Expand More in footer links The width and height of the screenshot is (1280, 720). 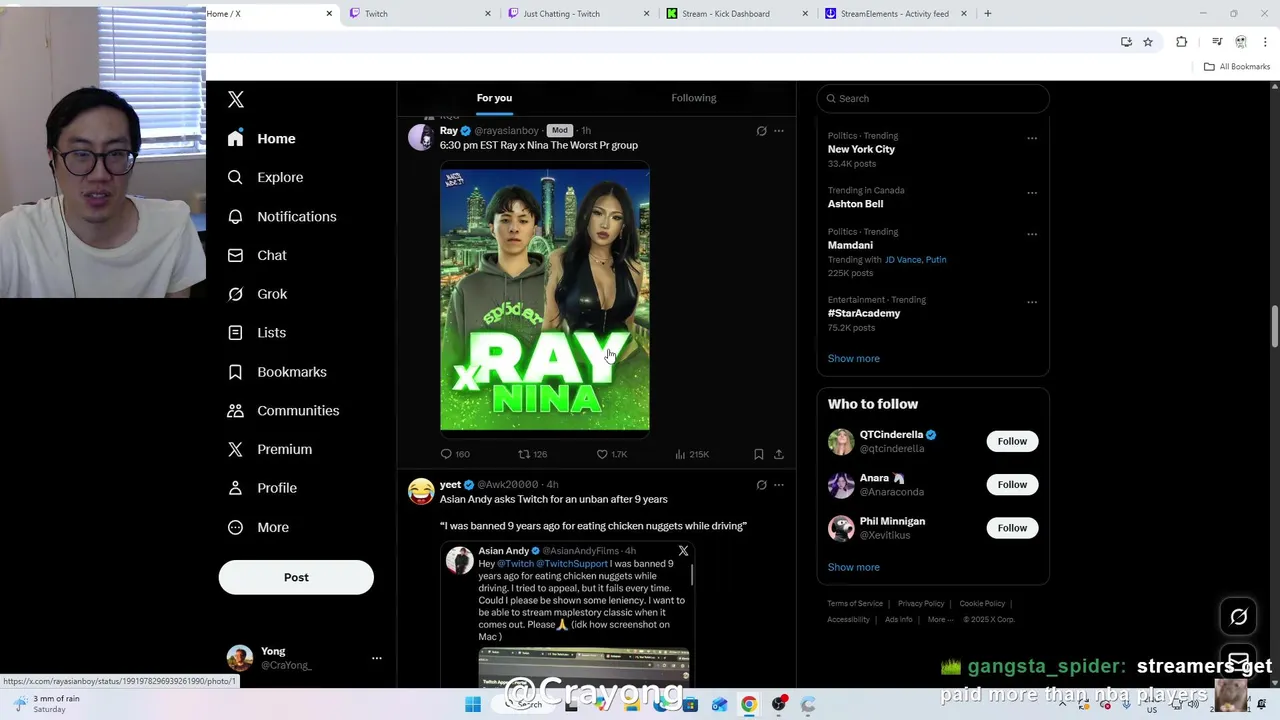point(940,619)
